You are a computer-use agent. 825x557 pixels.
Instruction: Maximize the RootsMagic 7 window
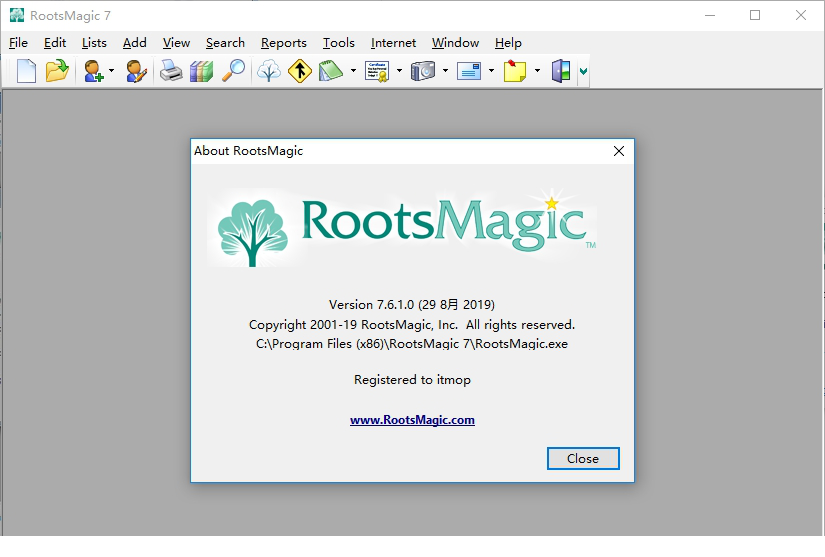tap(755, 15)
